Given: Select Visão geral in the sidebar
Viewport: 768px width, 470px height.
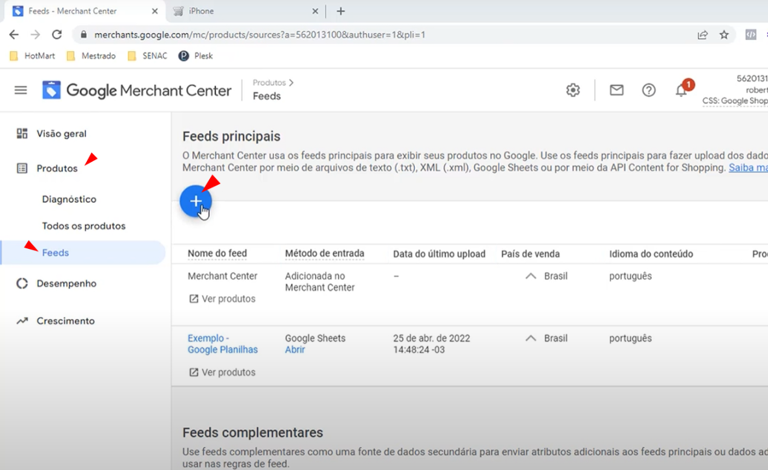Looking at the screenshot, I should tap(61, 133).
